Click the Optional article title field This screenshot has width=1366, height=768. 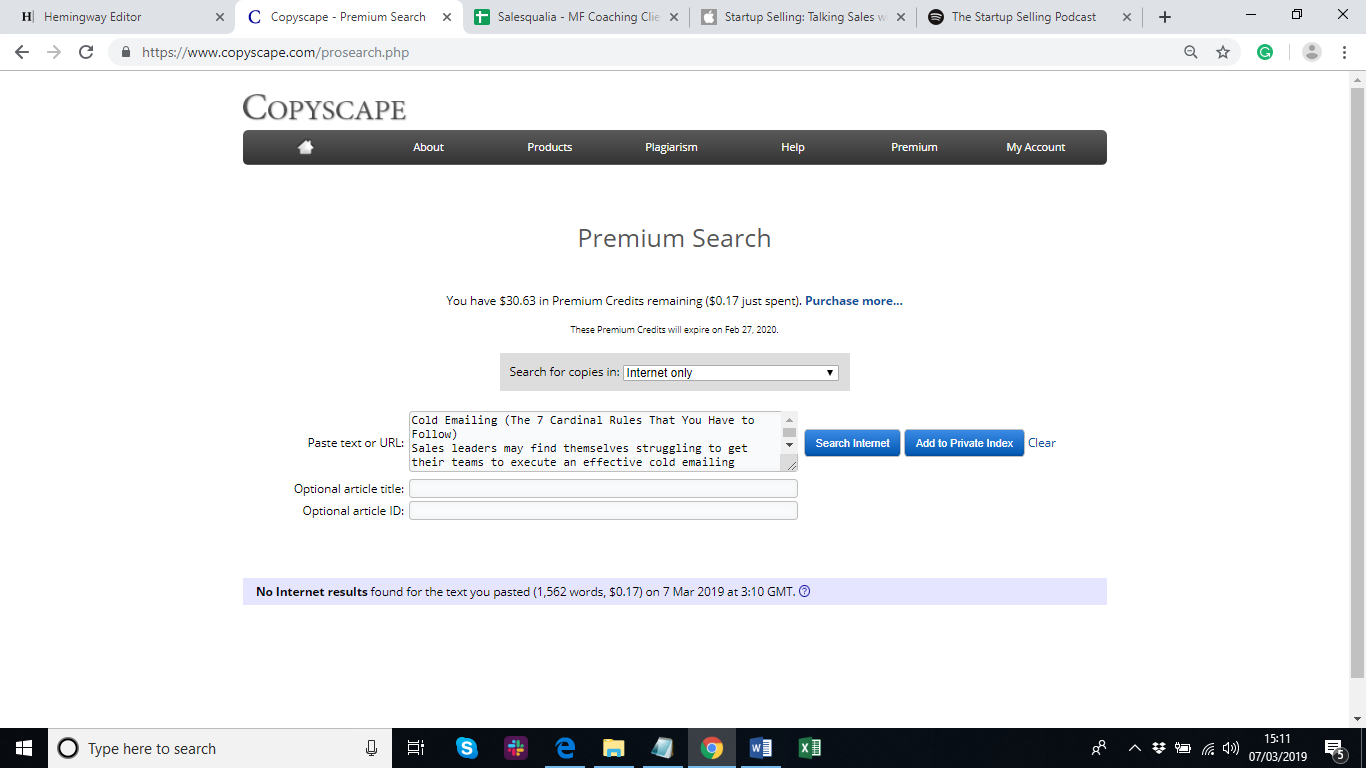click(603, 489)
